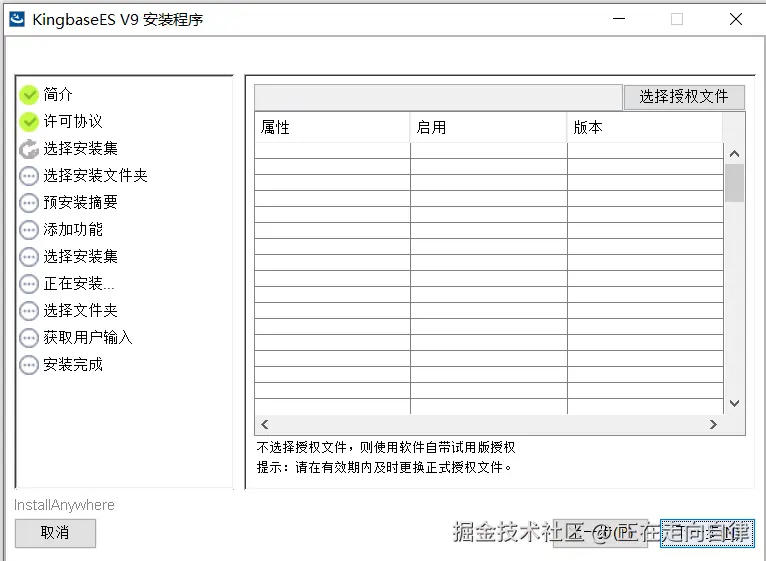Click the pending circle icon beside 获取用户输入
The width and height of the screenshot is (766, 561).
29,338
